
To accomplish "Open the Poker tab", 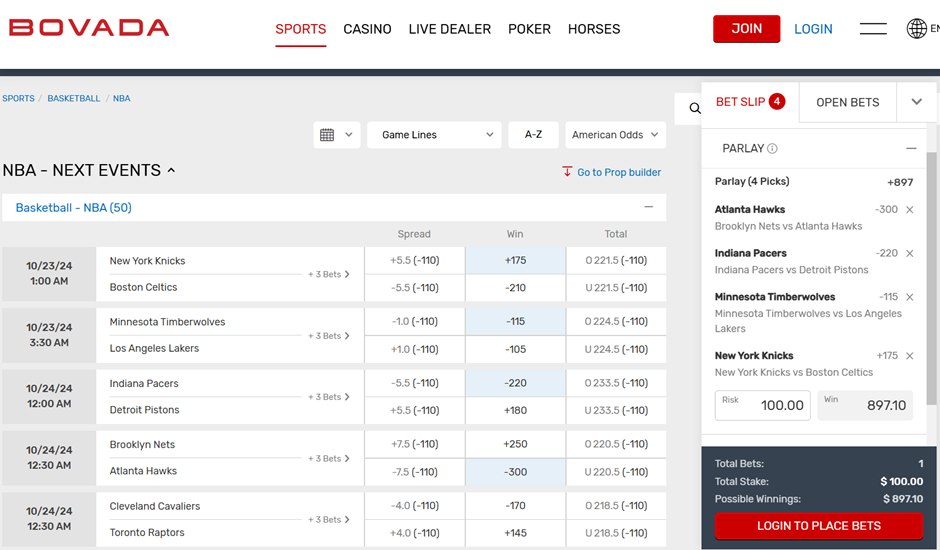I will (x=529, y=29).
